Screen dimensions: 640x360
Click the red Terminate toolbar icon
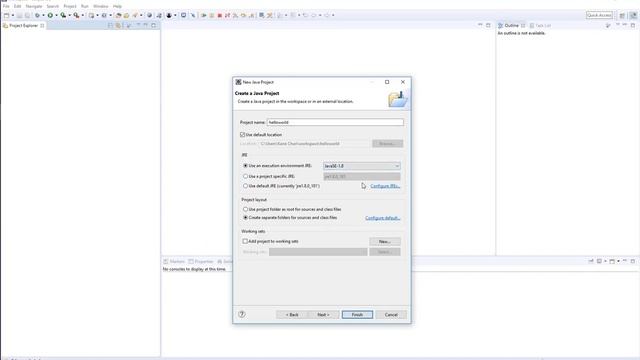(x=220, y=15)
